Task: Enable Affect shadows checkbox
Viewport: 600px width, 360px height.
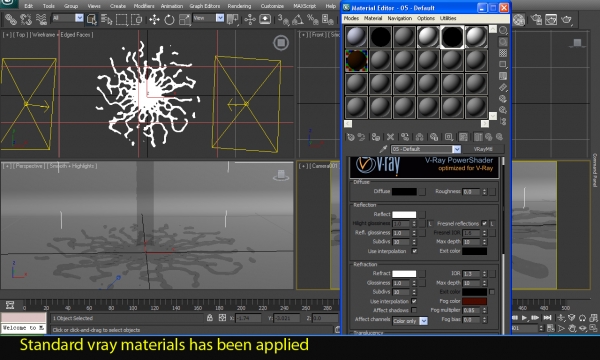Action: pos(414,310)
